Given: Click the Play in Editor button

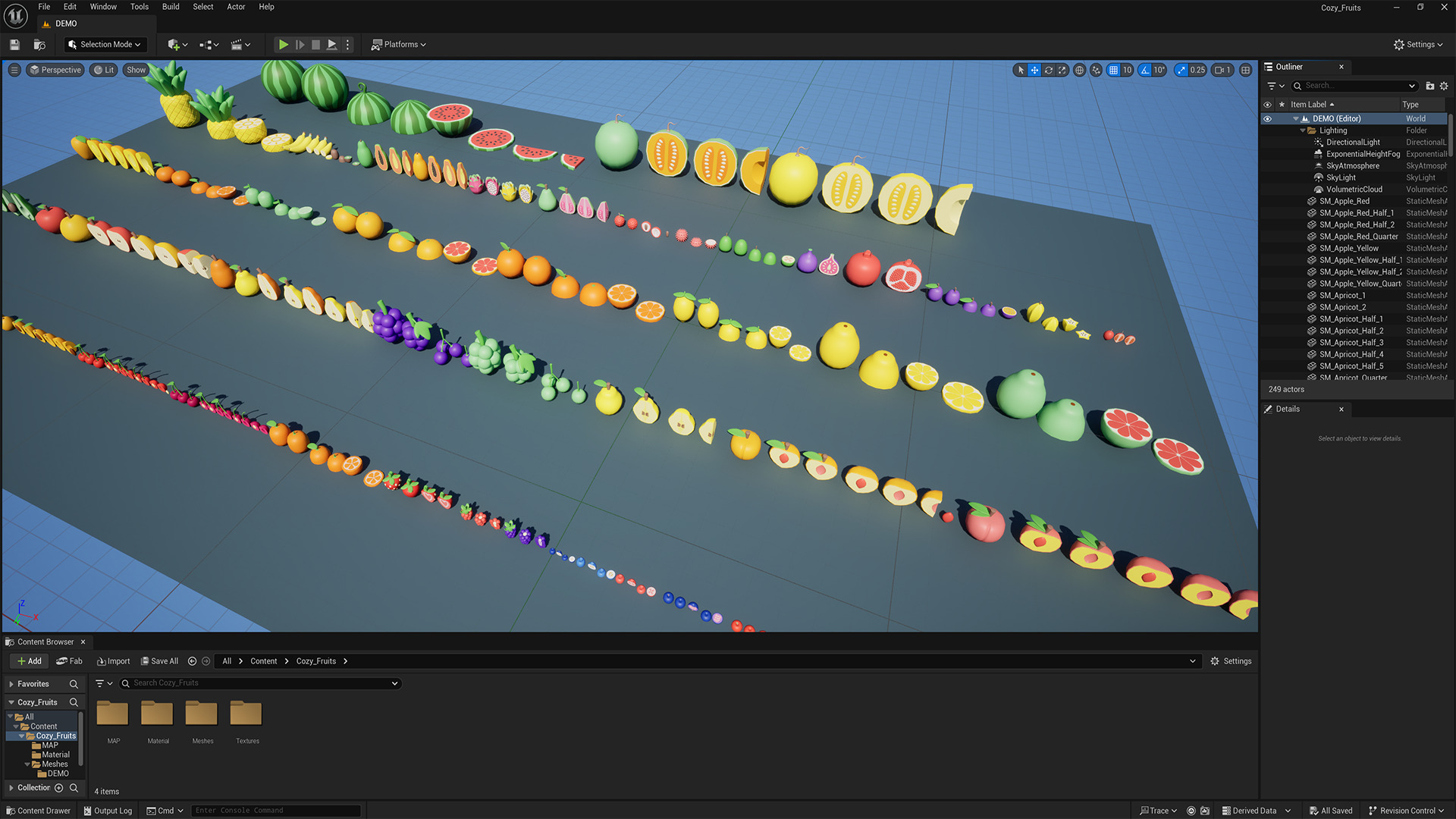Looking at the screenshot, I should point(283,45).
